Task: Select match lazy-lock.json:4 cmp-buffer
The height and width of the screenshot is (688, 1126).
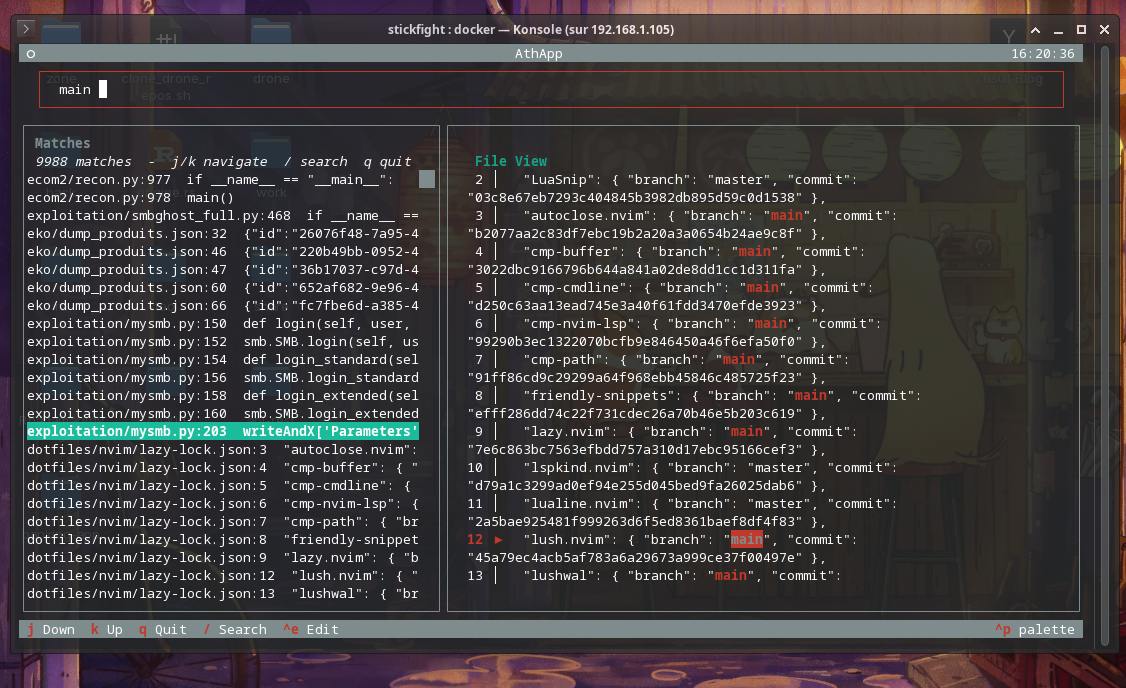Action: click(x=223, y=468)
